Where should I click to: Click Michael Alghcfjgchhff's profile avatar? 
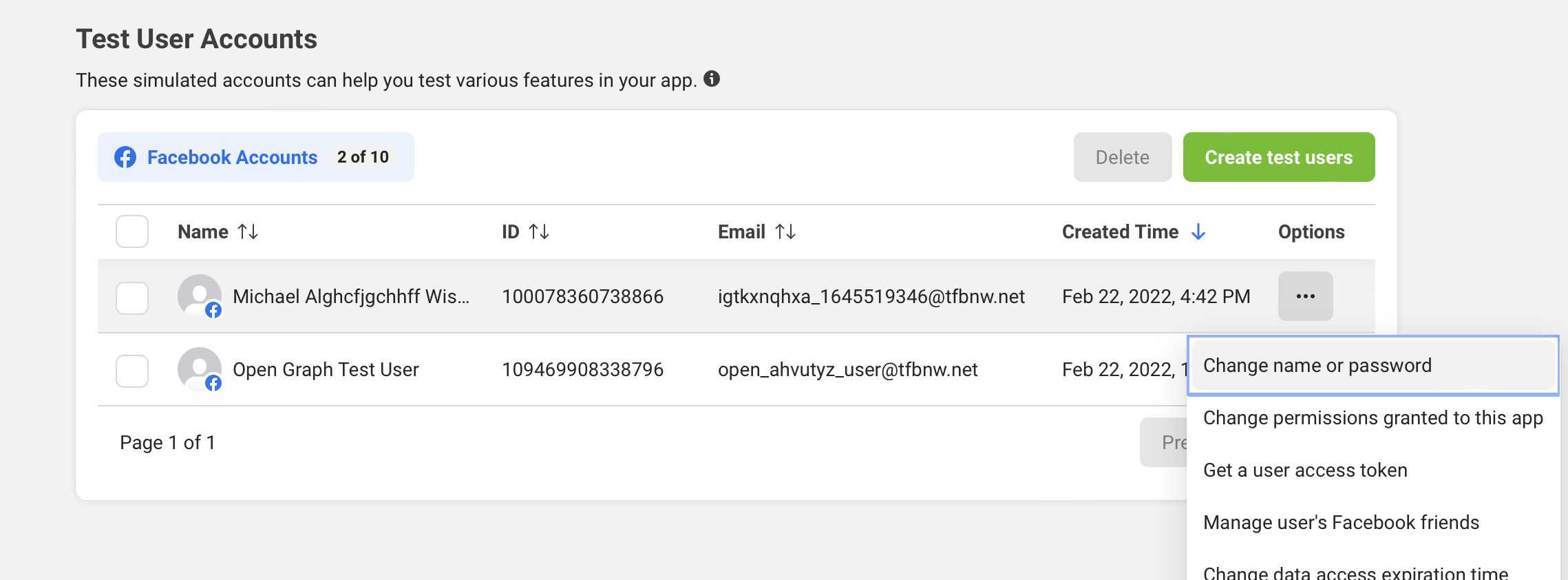200,296
